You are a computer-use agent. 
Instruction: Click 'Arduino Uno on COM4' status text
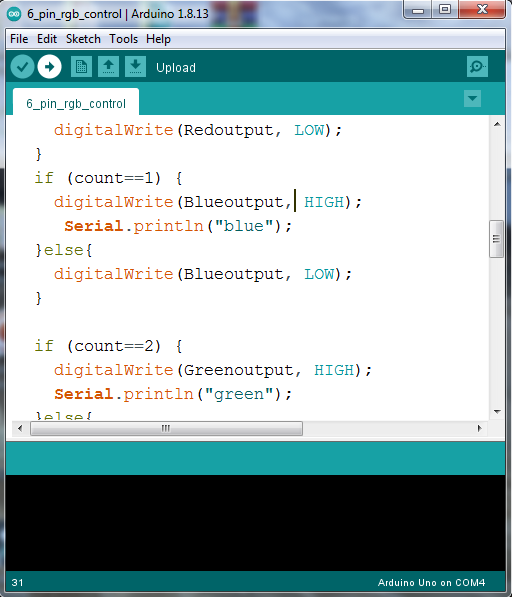point(431,583)
